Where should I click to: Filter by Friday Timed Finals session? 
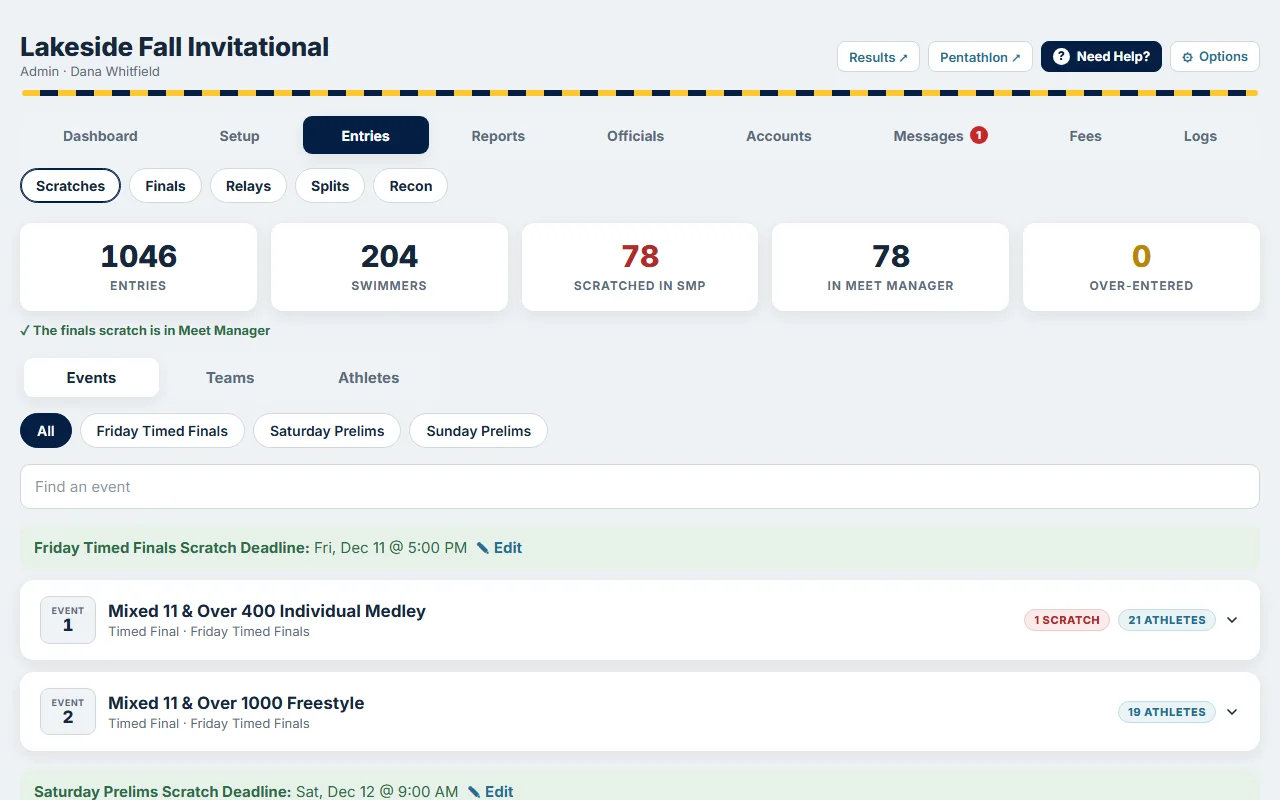[x=162, y=431]
